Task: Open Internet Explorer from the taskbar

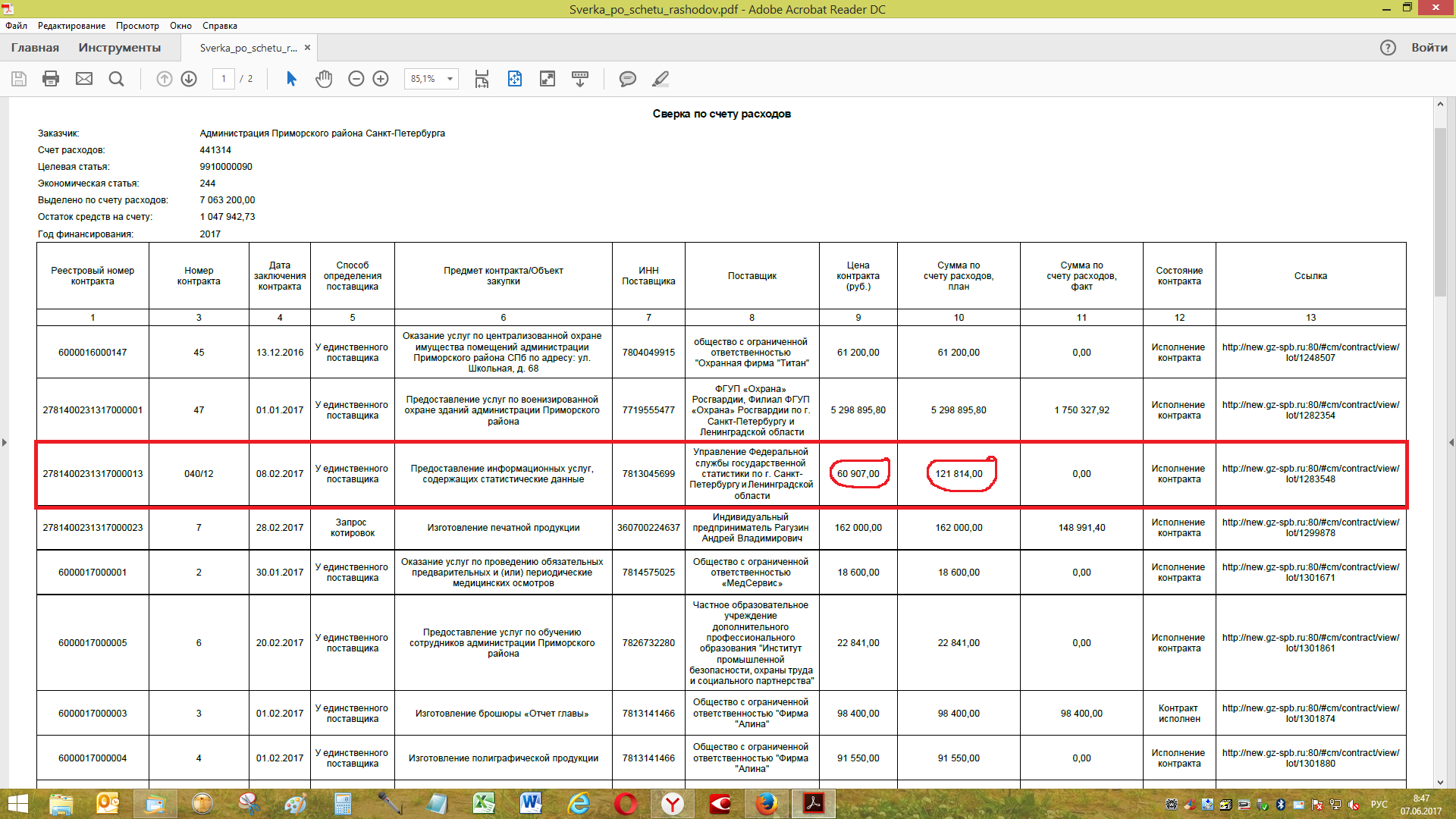Action: (579, 804)
